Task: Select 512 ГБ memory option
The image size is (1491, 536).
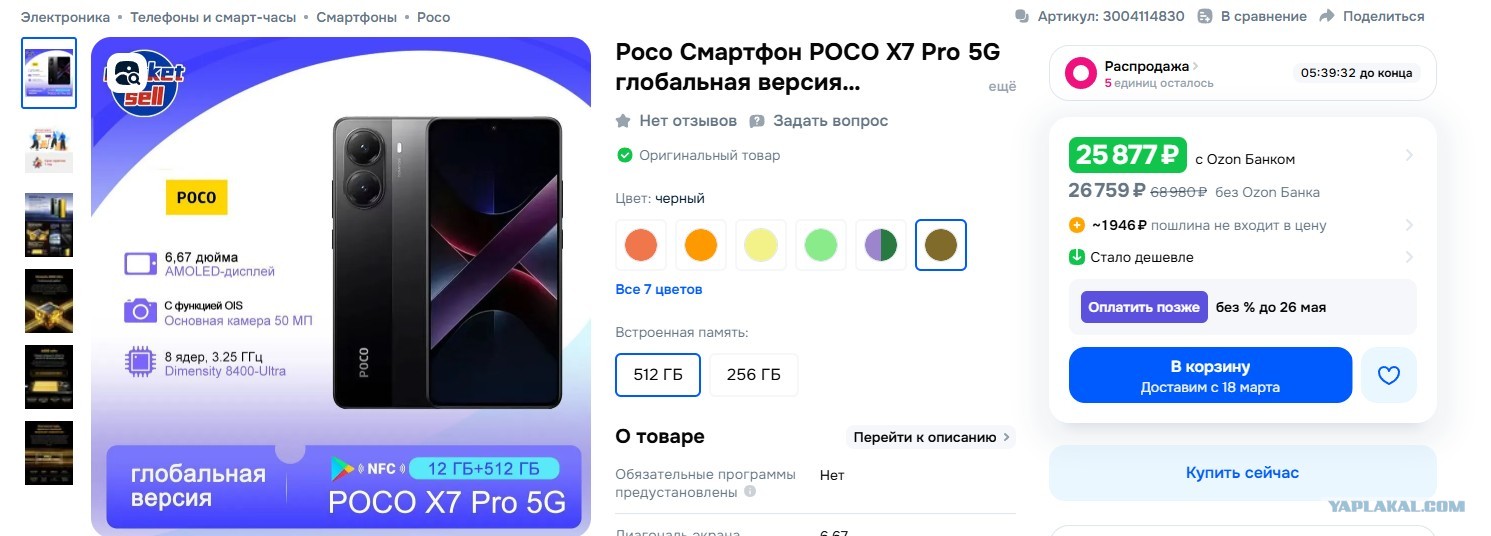Action: [658, 375]
